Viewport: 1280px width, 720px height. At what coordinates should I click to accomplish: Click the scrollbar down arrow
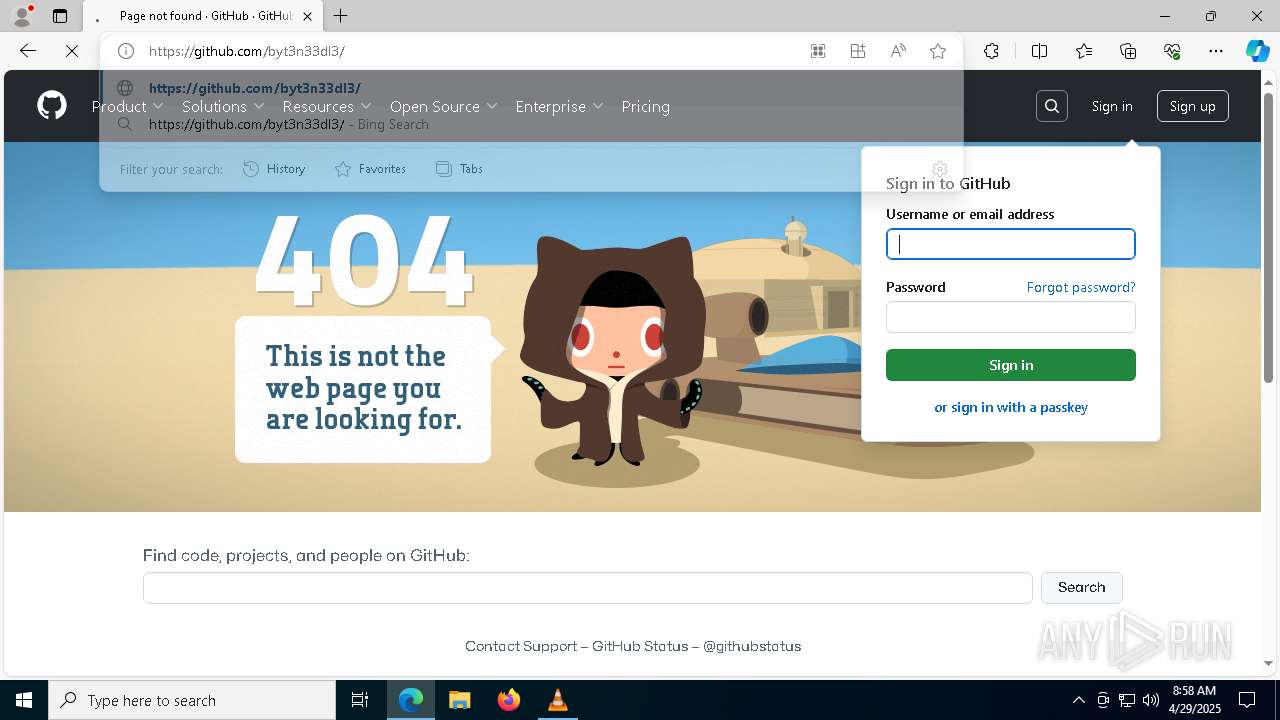(x=1269, y=663)
